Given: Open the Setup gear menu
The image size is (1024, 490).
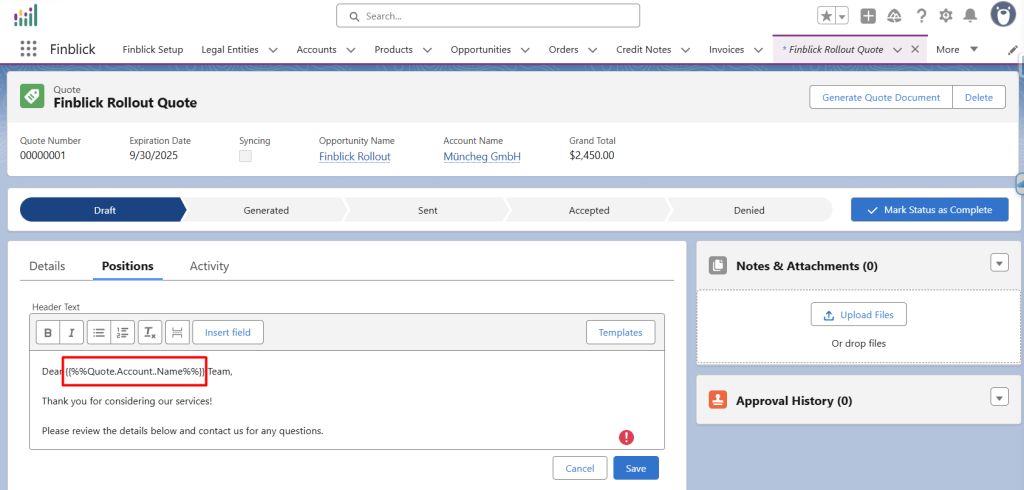Looking at the screenshot, I should (945, 16).
